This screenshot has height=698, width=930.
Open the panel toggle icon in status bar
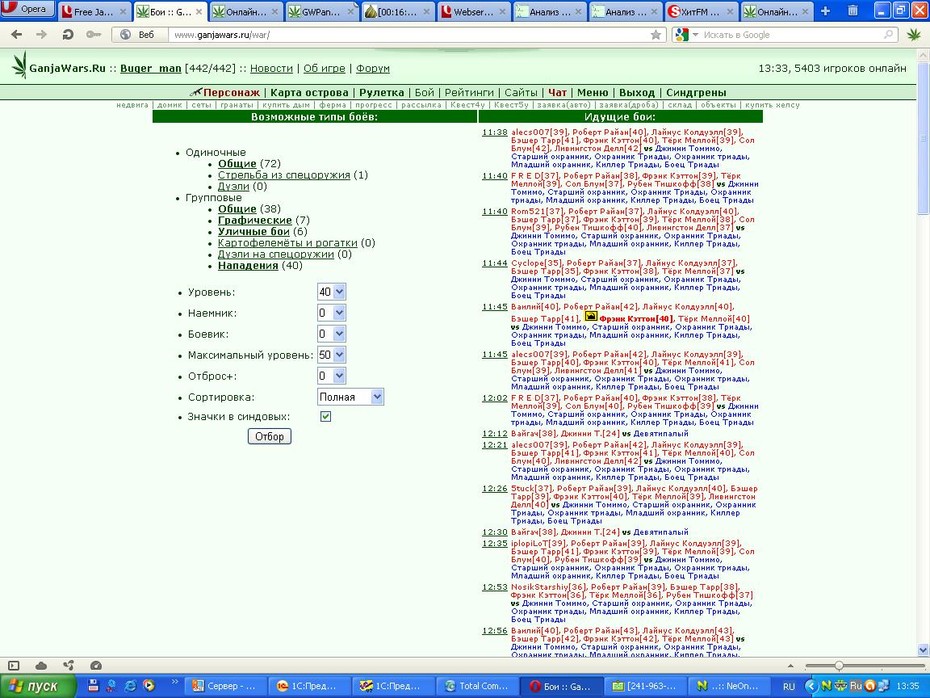tap(14, 665)
